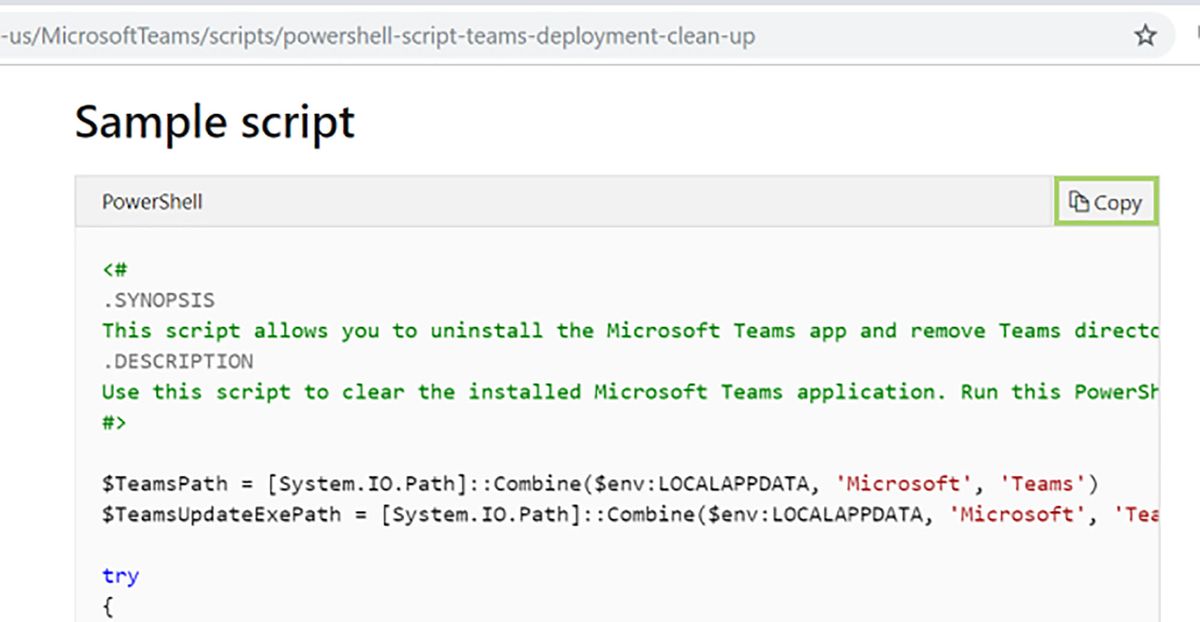
Task: Click the bookmark star icon in address bar
Action: [x=1145, y=36]
